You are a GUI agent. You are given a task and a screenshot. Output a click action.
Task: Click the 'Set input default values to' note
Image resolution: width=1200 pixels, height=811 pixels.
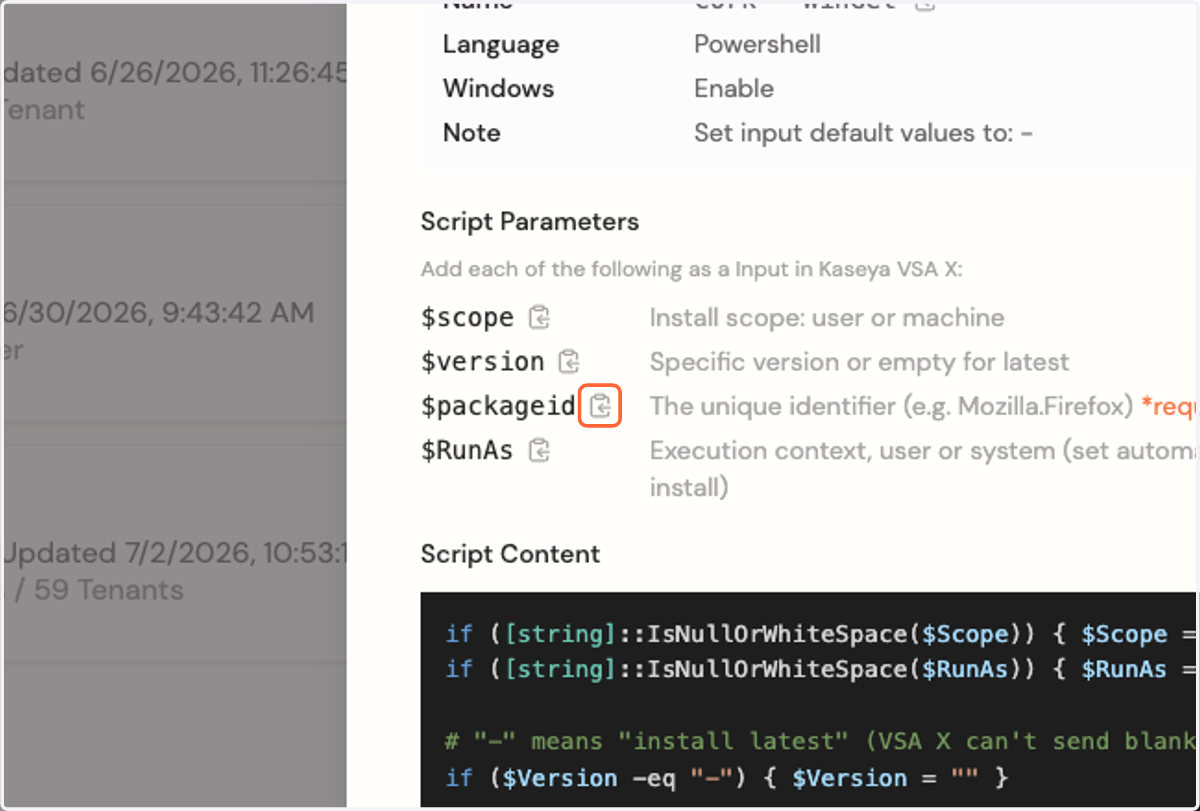863,133
